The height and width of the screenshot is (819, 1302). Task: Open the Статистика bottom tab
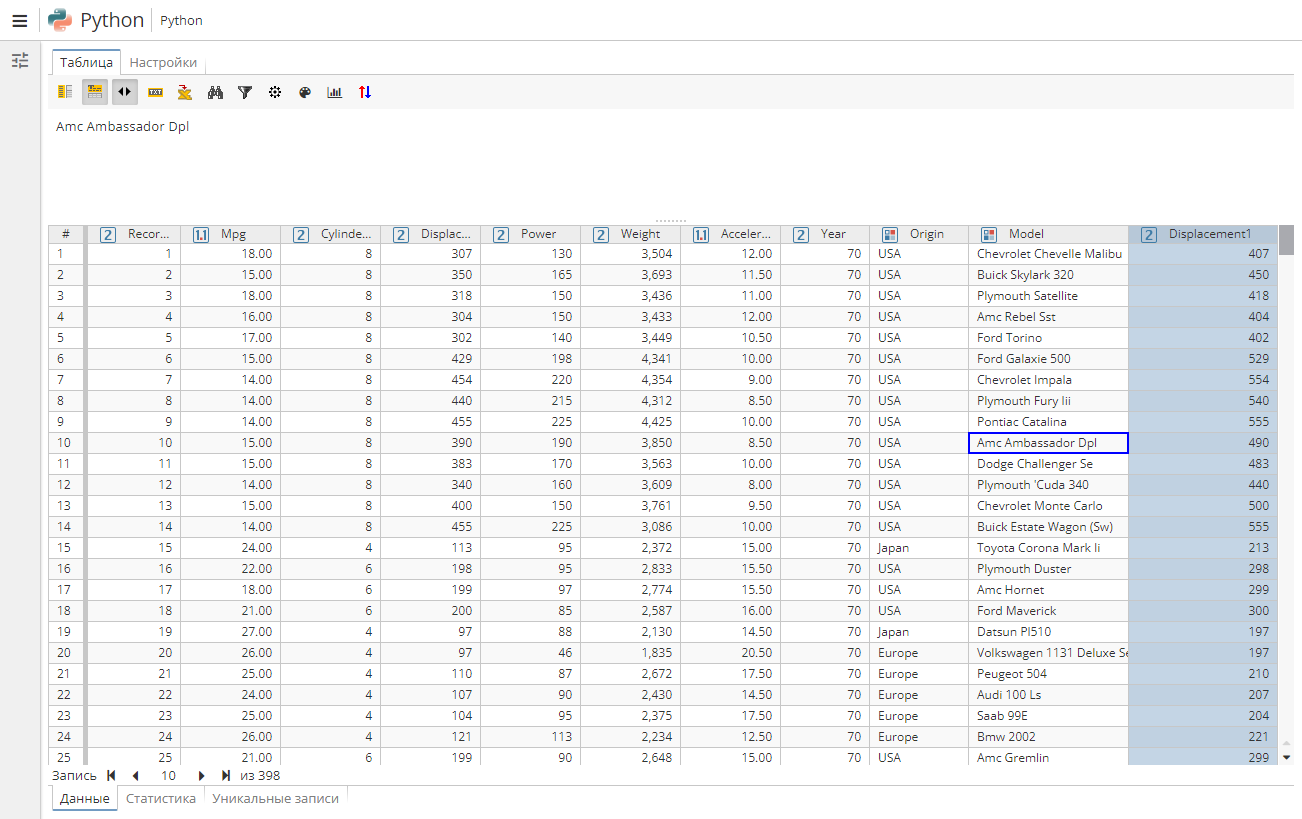(x=161, y=798)
